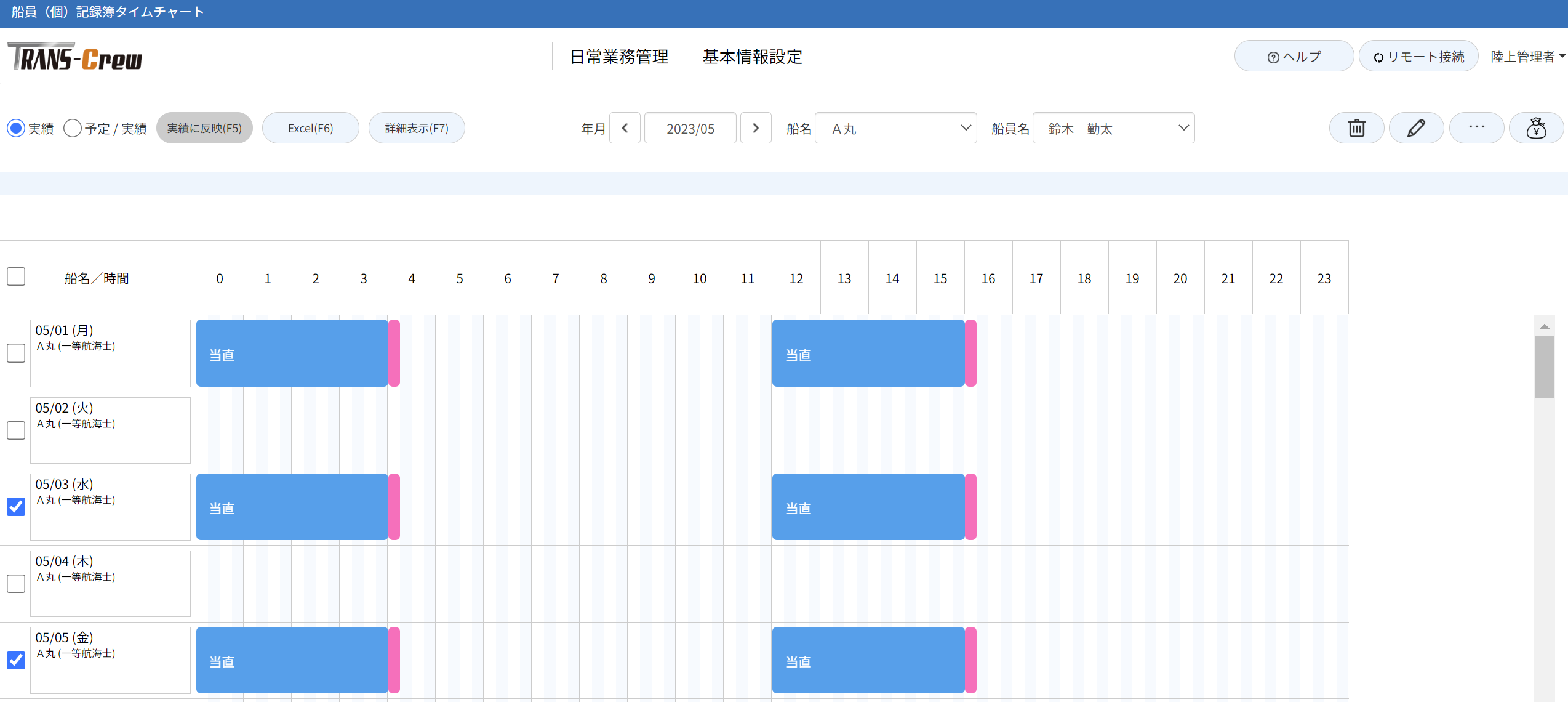Toggle the select-all checkbox in header
The width and height of the screenshot is (1568, 702).
pyautogui.click(x=16, y=276)
